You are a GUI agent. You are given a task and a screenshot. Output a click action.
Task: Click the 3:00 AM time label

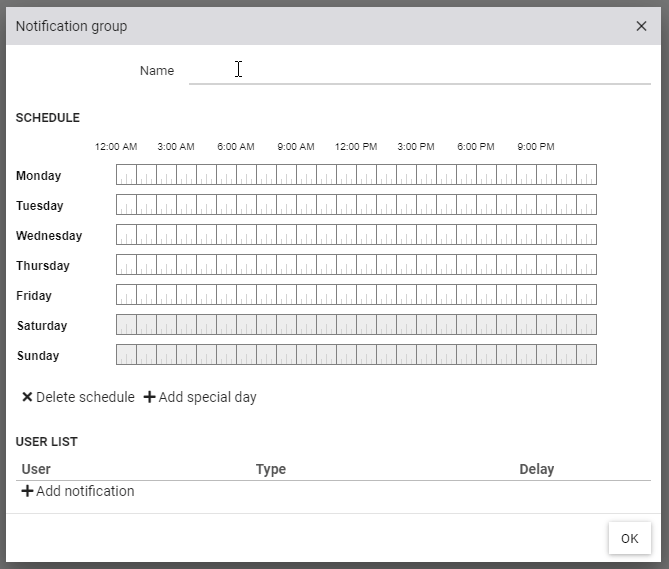[176, 147]
